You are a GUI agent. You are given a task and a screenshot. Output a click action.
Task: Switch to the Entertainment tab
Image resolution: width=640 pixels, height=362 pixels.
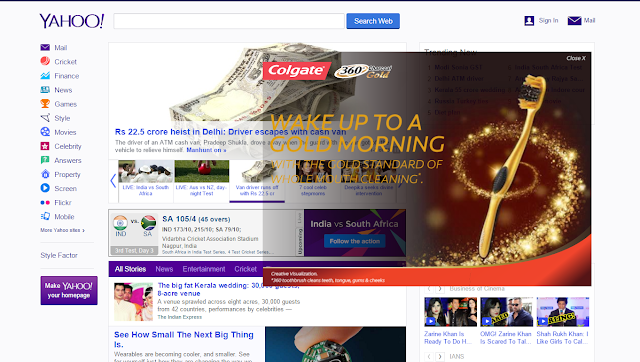(x=204, y=269)
